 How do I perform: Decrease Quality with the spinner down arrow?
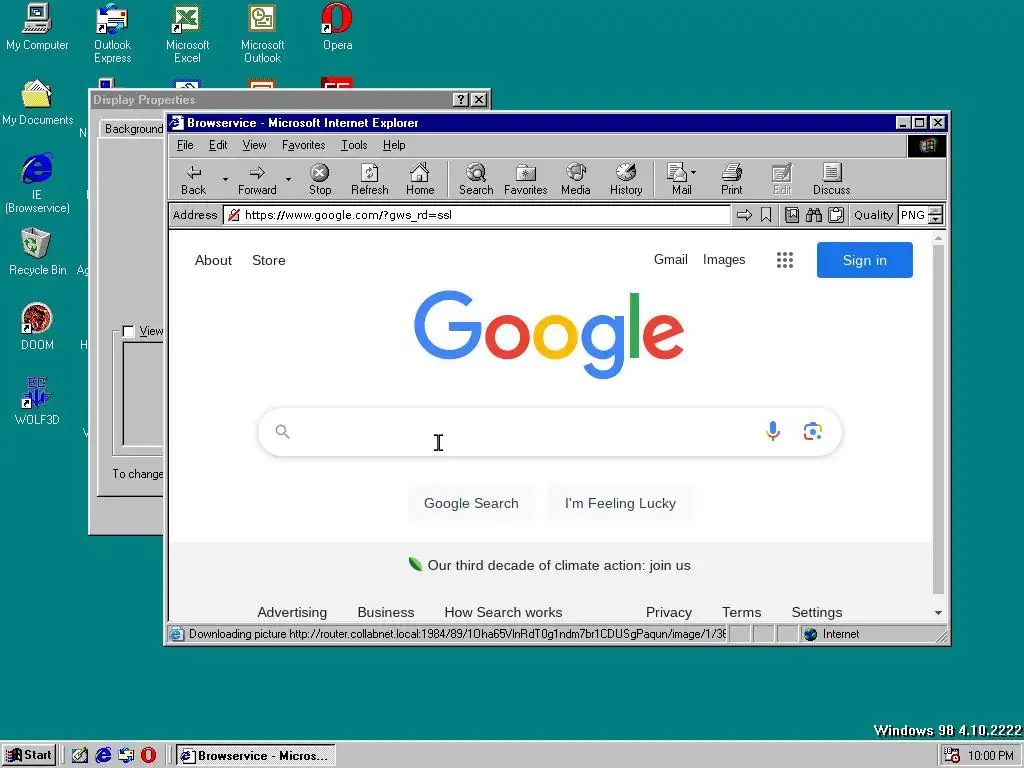click(935, 219)
